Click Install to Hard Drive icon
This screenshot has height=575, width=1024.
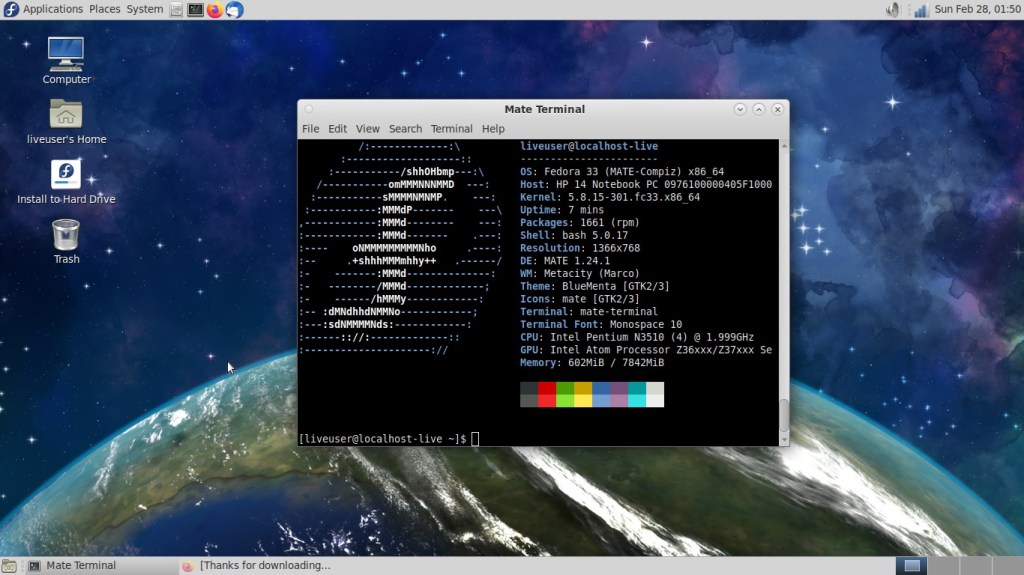pos(66,174)
